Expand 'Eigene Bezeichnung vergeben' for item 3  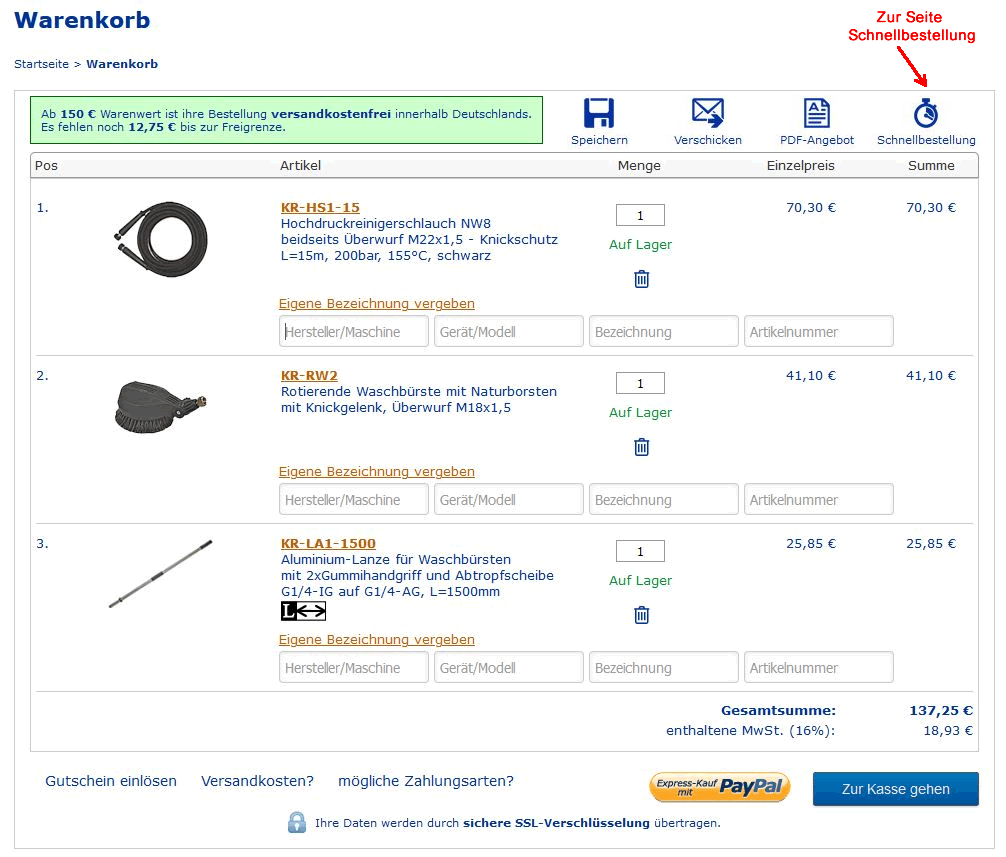(376, 639)
